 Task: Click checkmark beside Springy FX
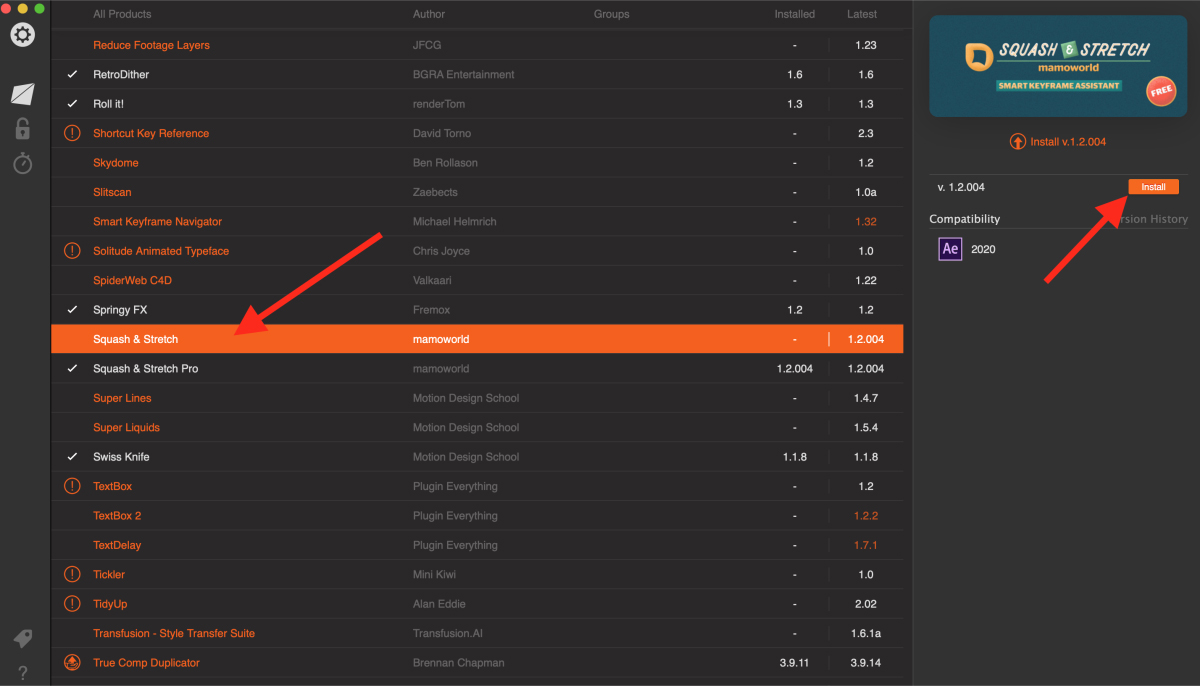click(72, 310)
